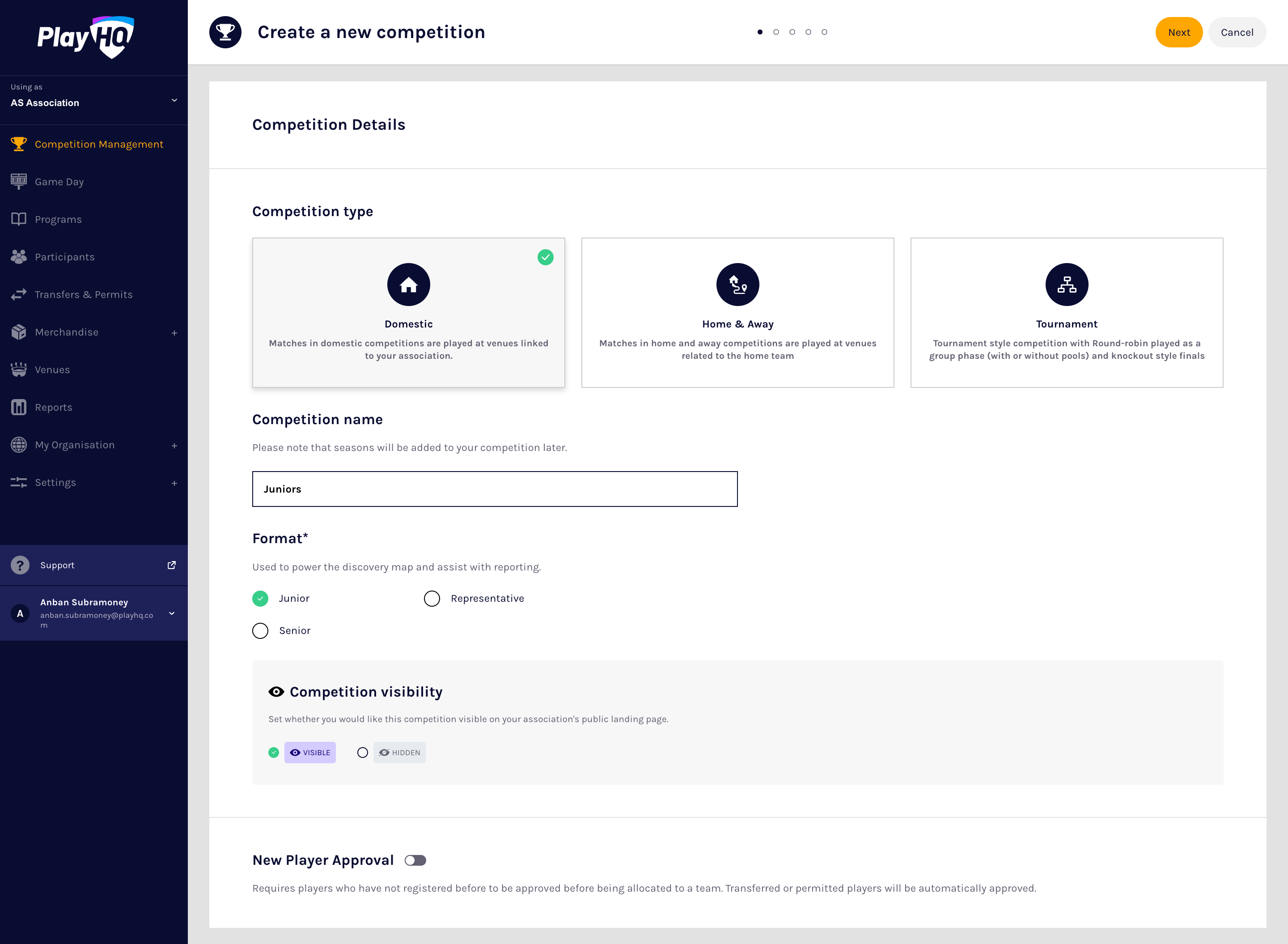
Task: Set competition visibility to Hidden
Action: (x=362, y=753)
